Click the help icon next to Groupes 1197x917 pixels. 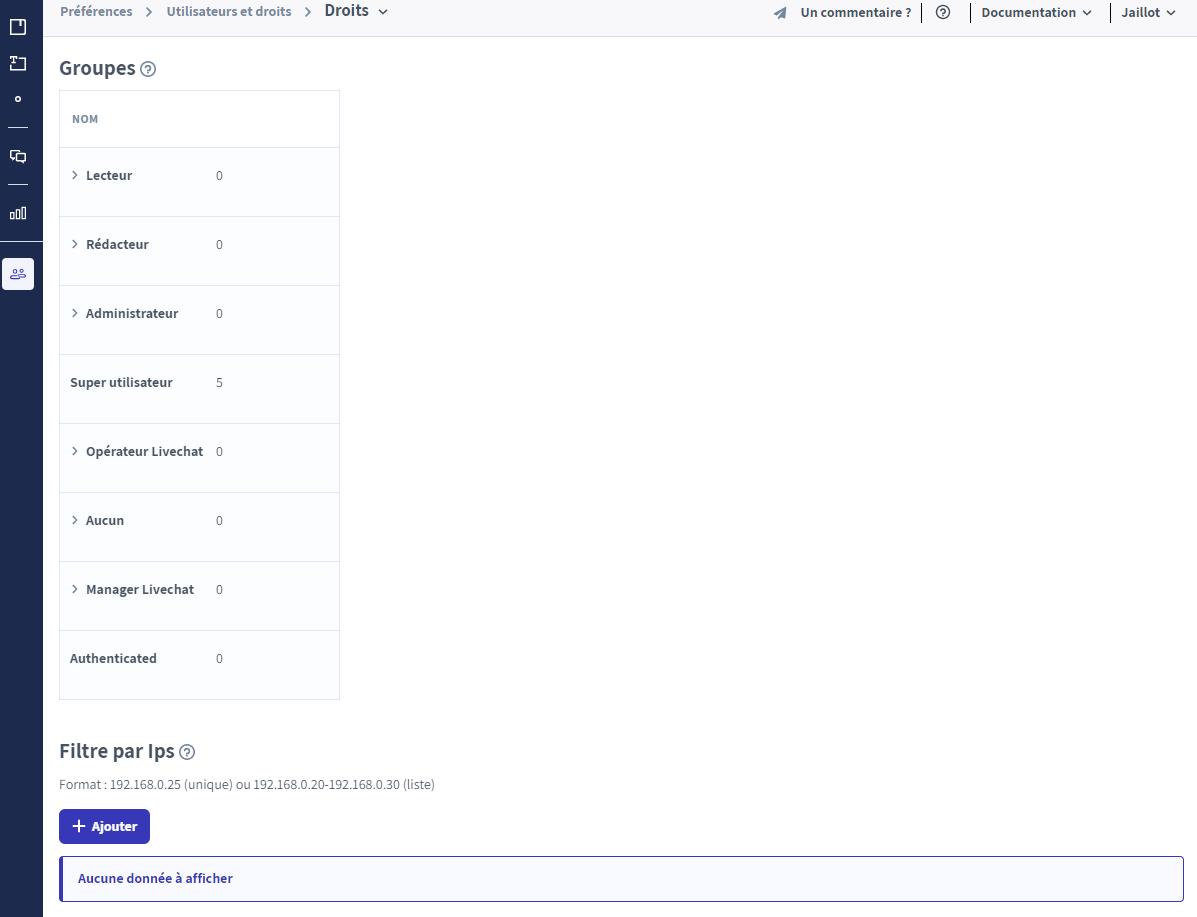(x=148, y=69)
